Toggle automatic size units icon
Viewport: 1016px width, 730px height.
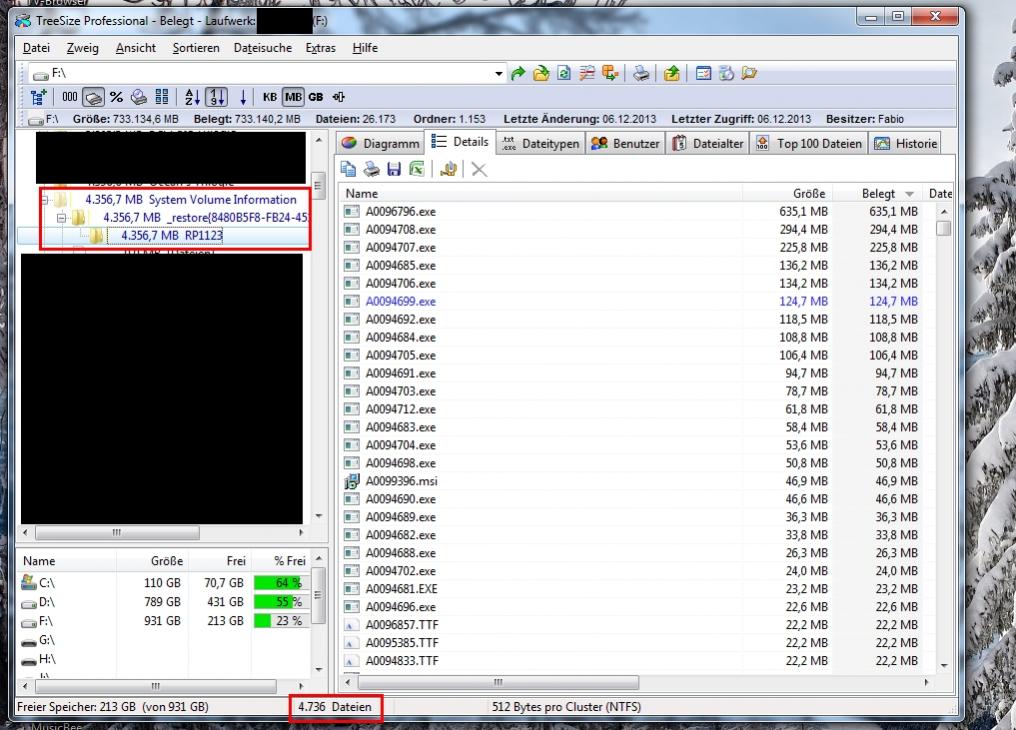coord(338,97)
